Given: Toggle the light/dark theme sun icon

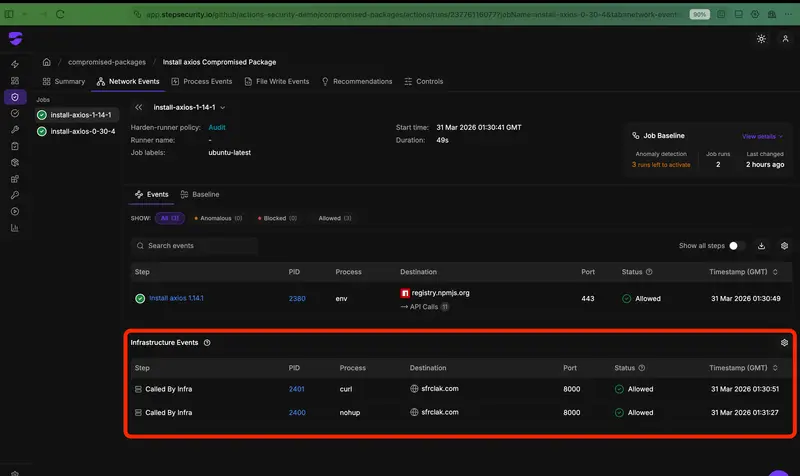Looking at the screenshot, I should (x=761, y=38).
